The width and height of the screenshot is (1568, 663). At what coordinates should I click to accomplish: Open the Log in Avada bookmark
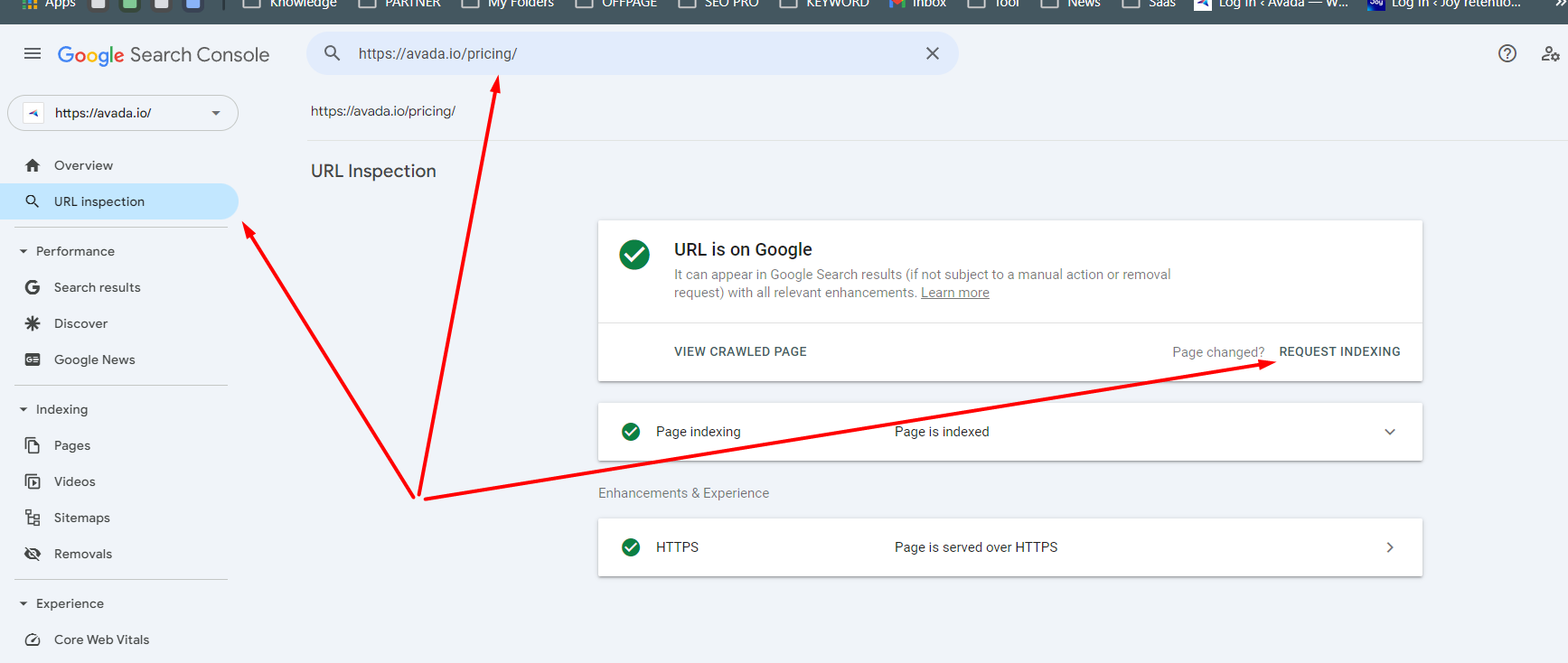(x=1271, y=4)
